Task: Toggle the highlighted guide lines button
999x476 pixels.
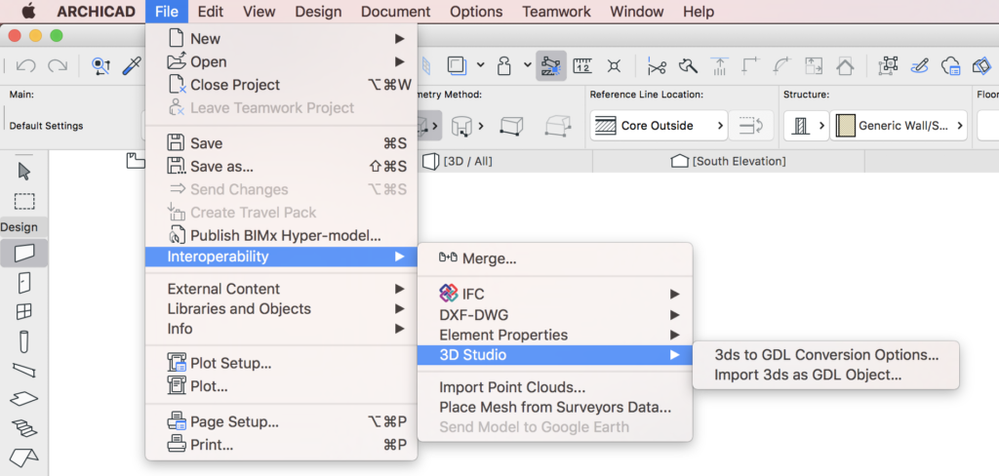Action: (x=550, y=66)
